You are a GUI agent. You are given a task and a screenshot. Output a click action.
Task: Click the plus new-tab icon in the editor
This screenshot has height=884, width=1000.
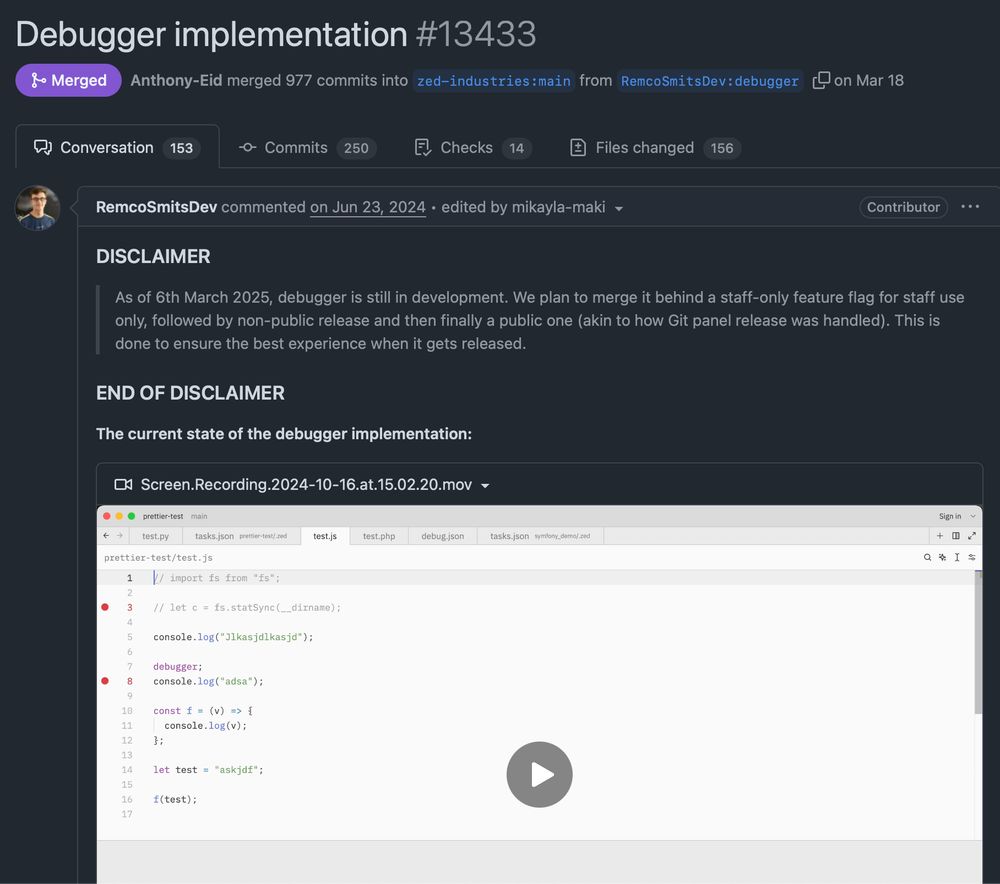(939, 536)
